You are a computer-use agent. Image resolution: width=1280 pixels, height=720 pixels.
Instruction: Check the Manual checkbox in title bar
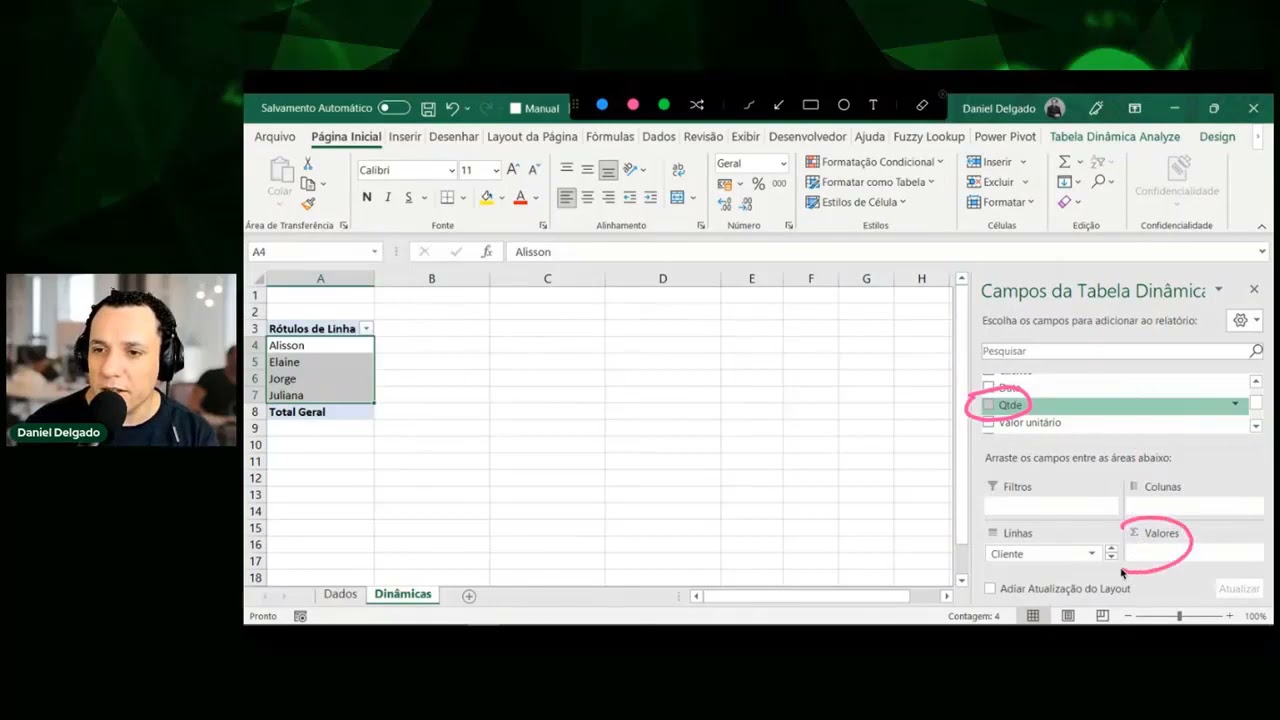(516, 108)
